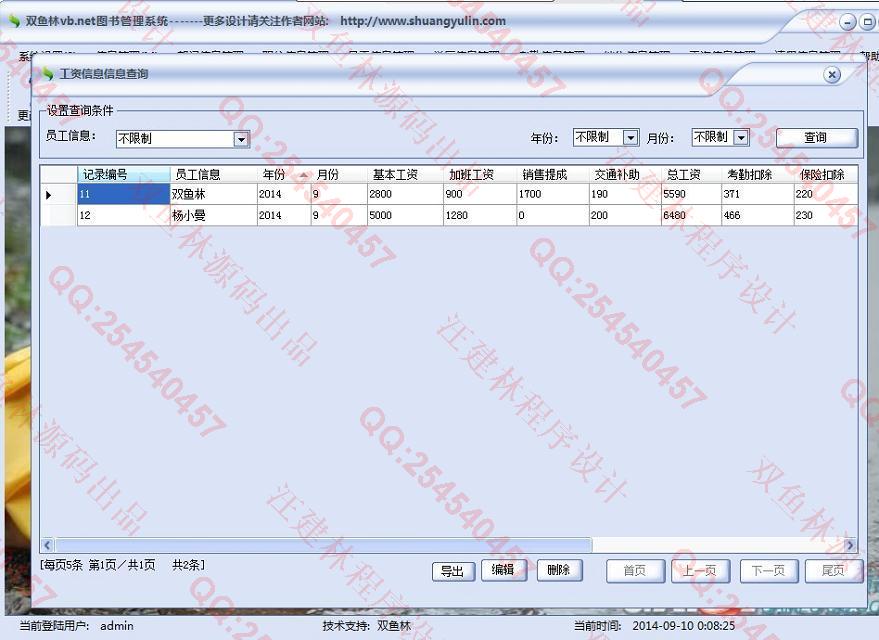
Task: Sort by 总工资 column header
Action: click(x=691, y=175)
